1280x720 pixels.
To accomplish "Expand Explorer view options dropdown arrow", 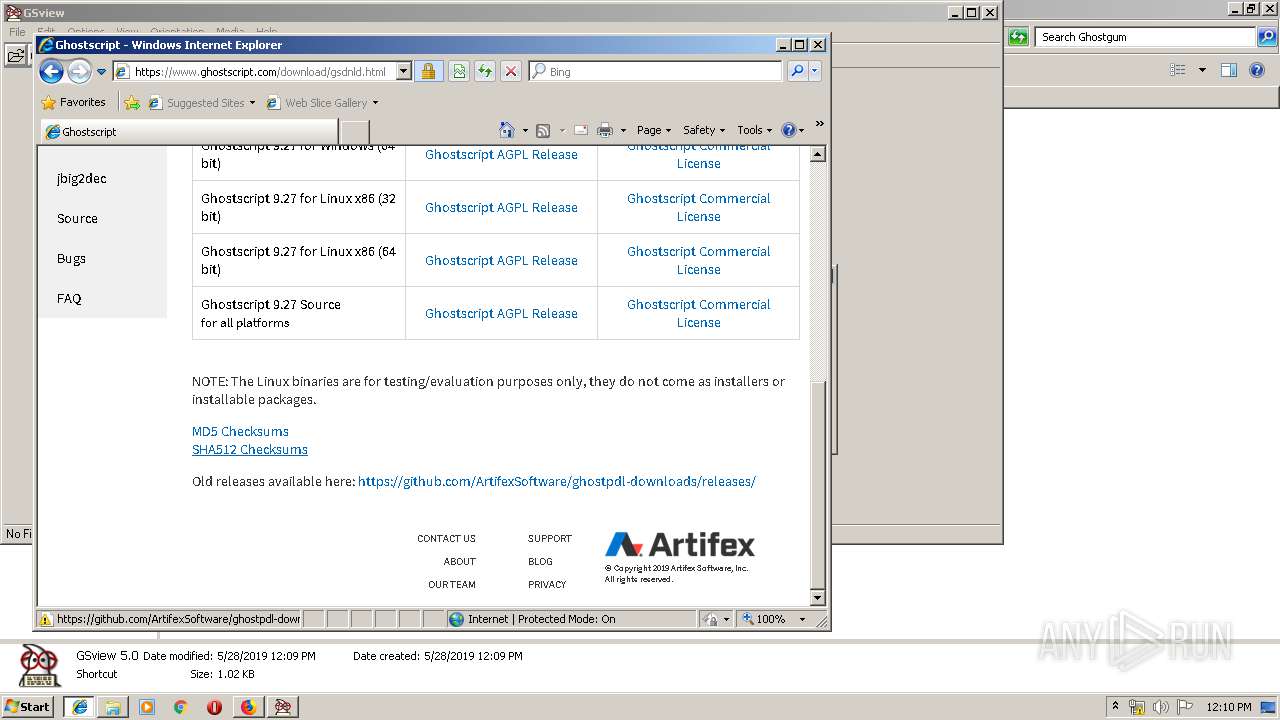I will (1202, 70).
